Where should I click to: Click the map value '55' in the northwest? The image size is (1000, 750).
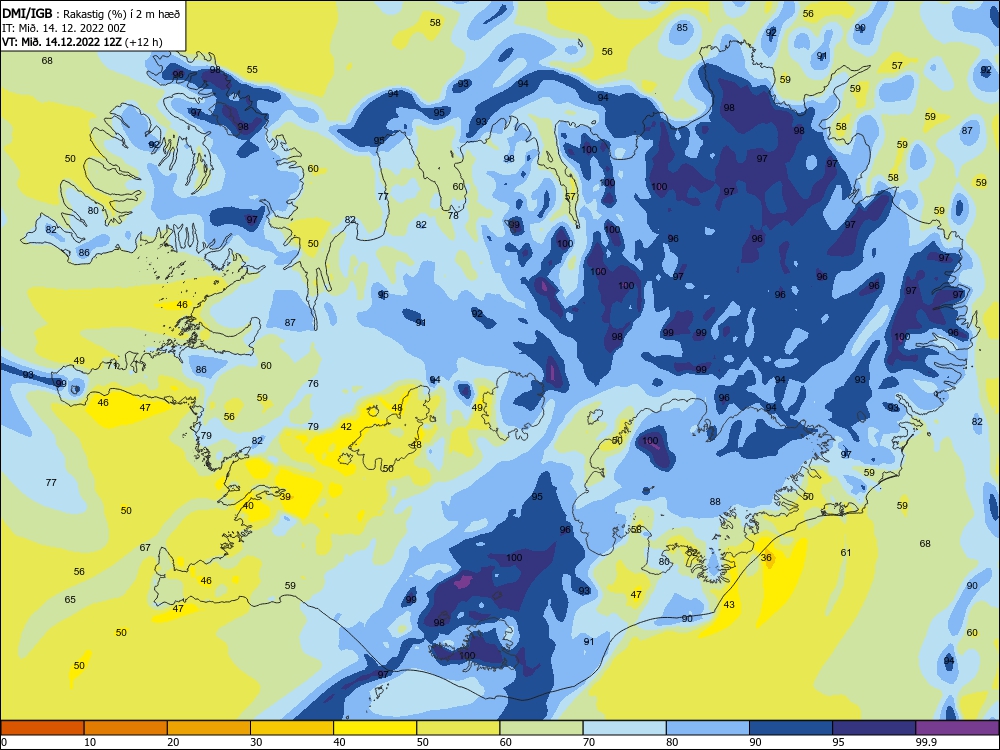[x=253, y=70]
